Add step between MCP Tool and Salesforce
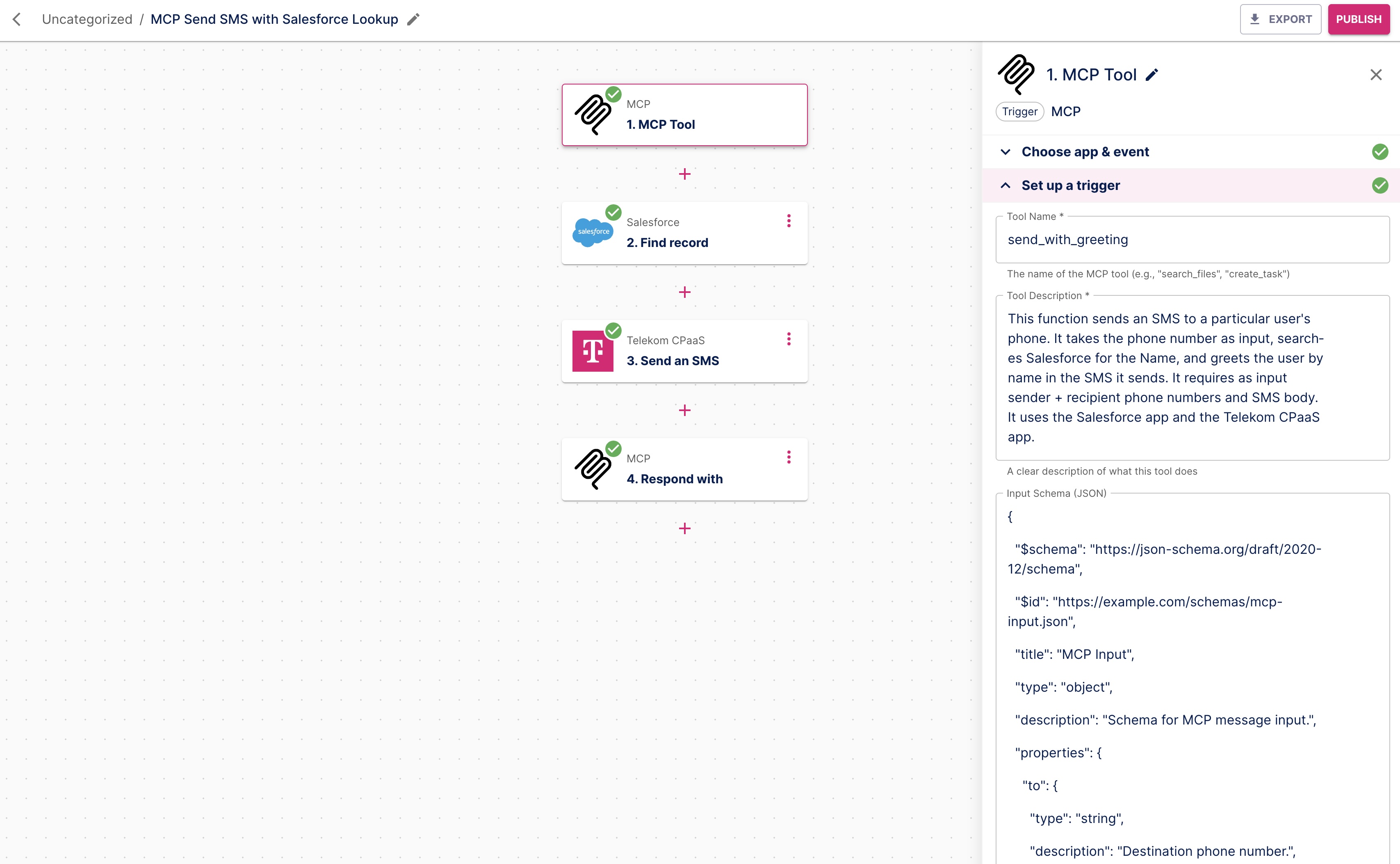1400x864 pixels. 684,174
